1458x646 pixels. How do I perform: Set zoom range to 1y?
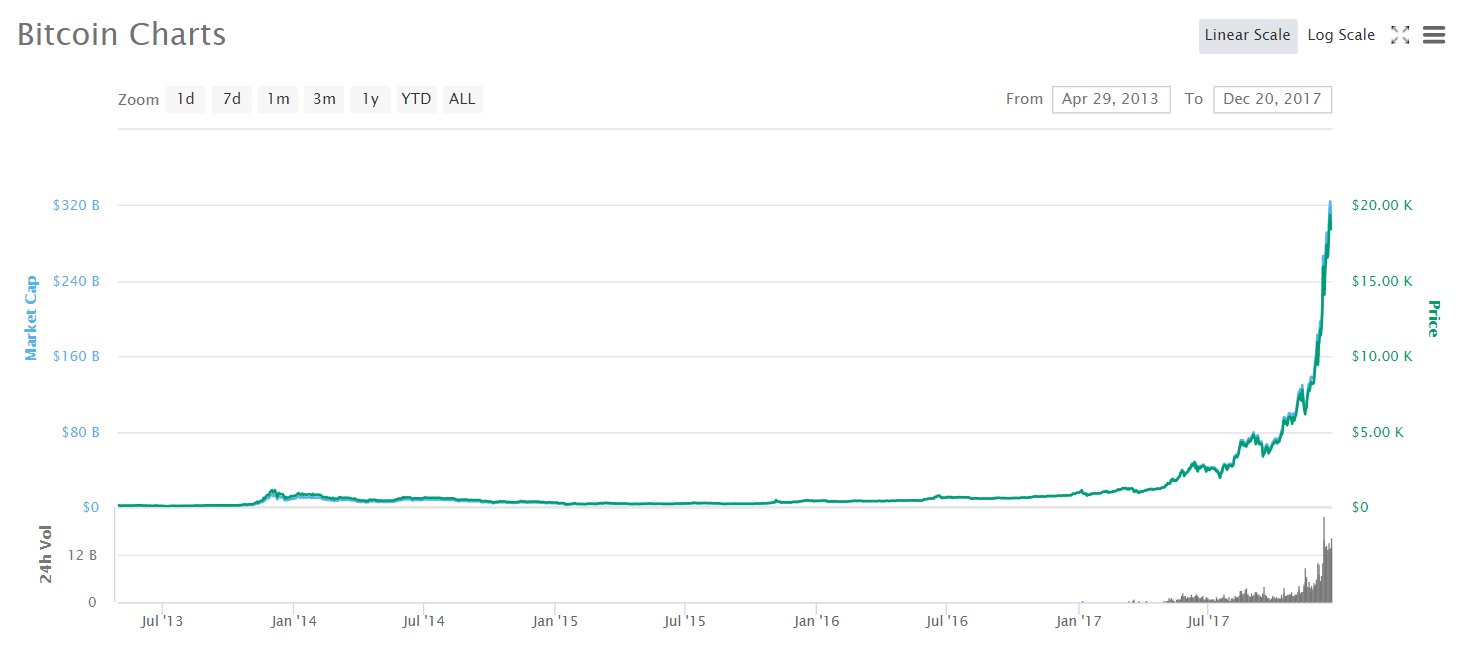pos(370,99)
